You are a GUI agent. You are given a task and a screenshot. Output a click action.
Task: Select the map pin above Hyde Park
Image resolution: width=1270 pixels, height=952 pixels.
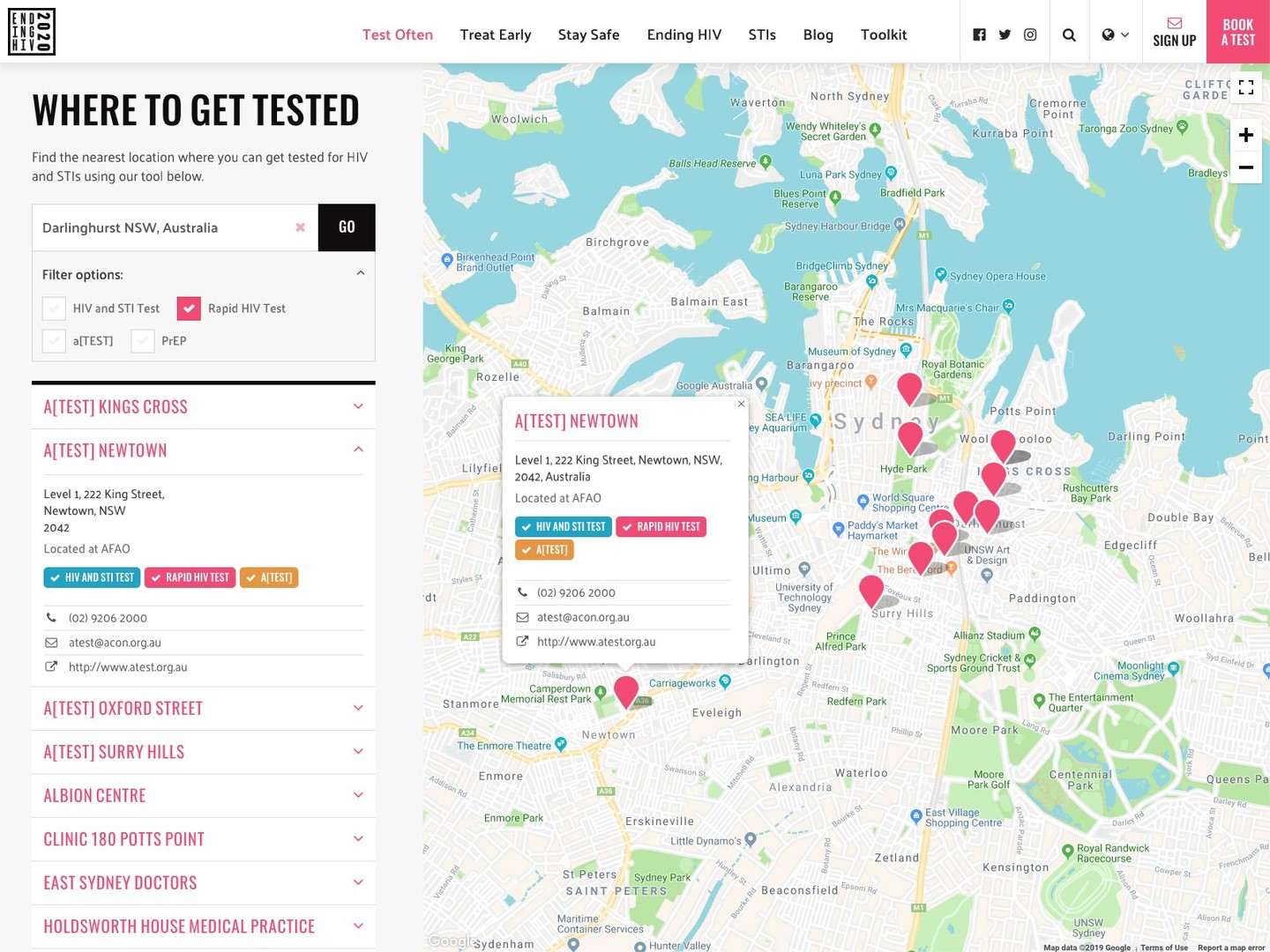[910, 437]
